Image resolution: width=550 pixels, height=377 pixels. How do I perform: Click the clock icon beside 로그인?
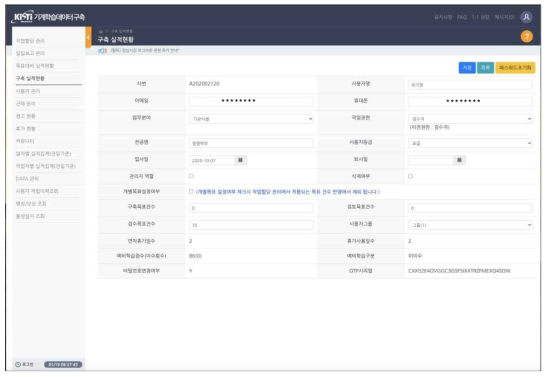(x=18, y=365)
